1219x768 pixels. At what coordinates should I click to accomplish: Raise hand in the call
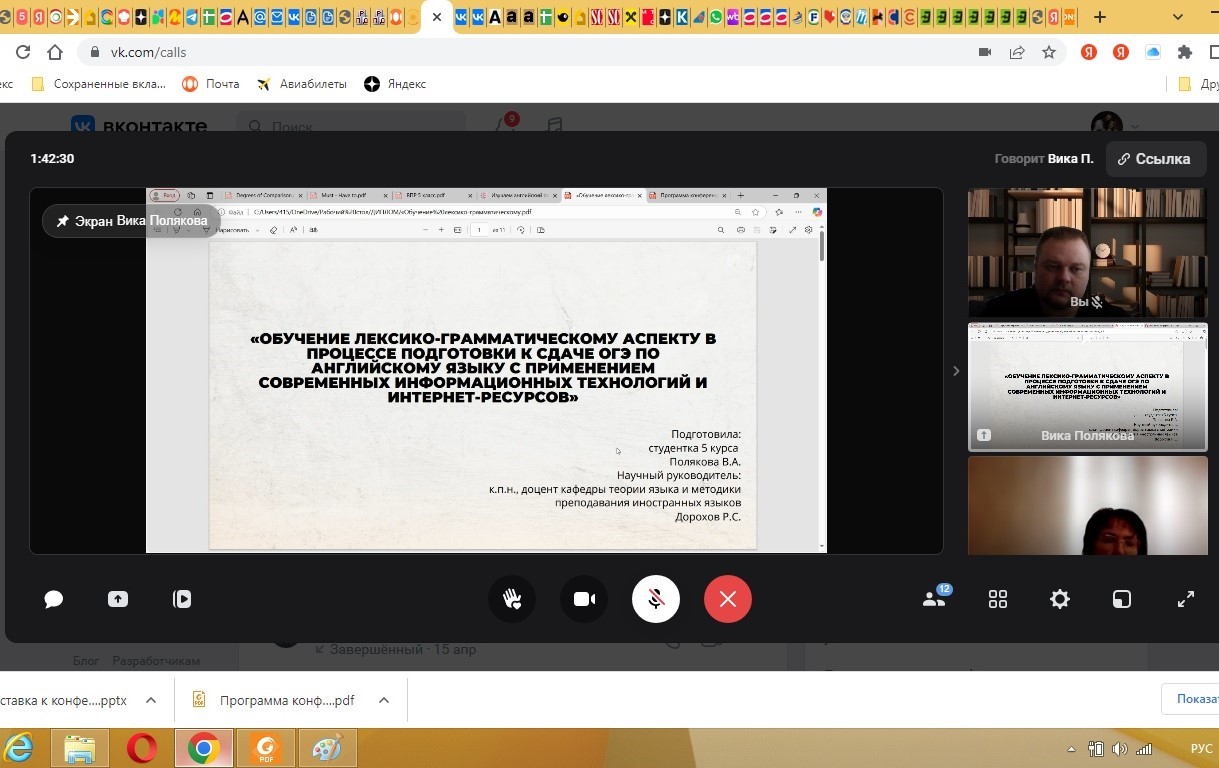coord(512,599)
